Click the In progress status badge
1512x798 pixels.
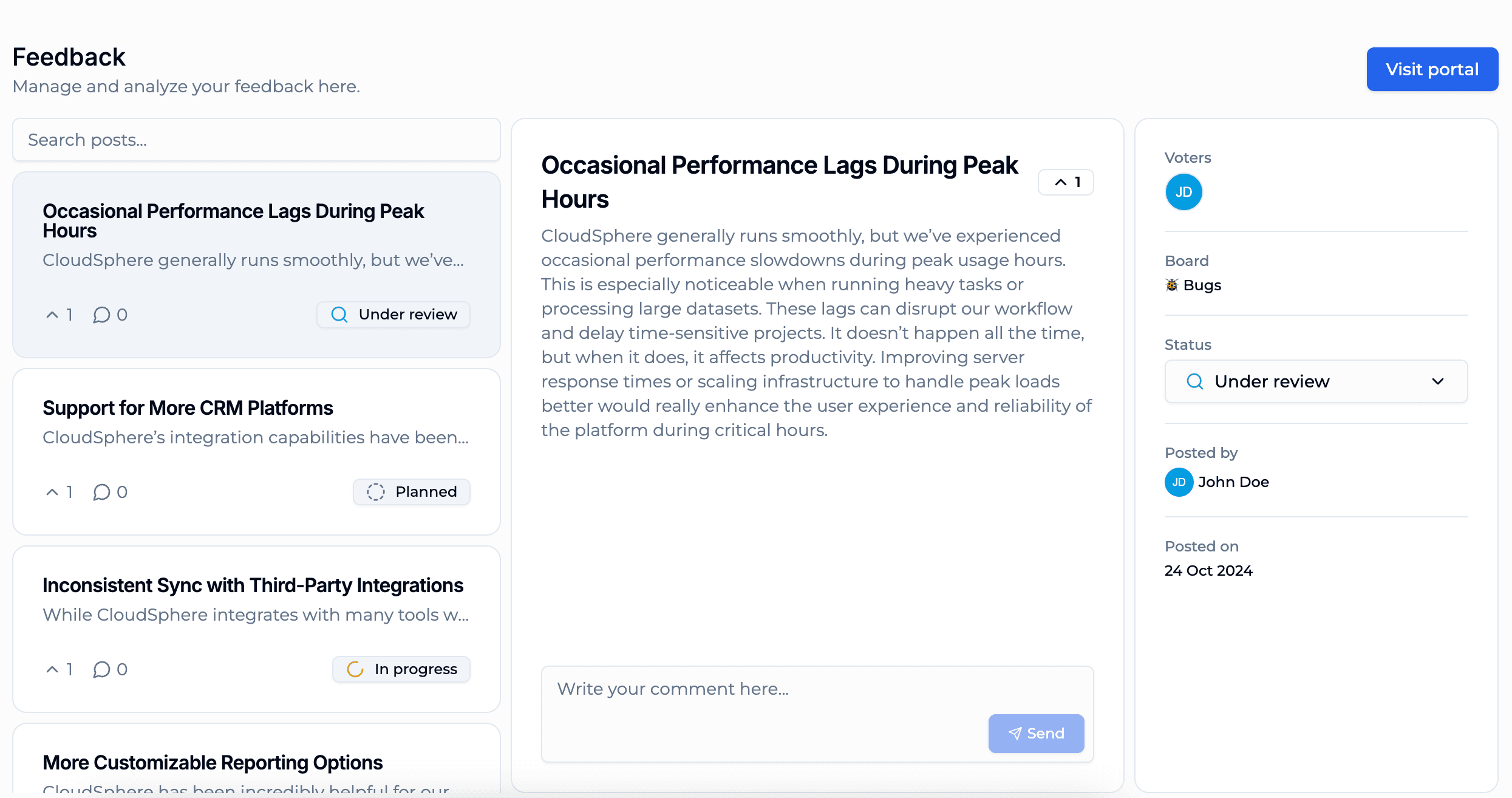pos(401,669)
